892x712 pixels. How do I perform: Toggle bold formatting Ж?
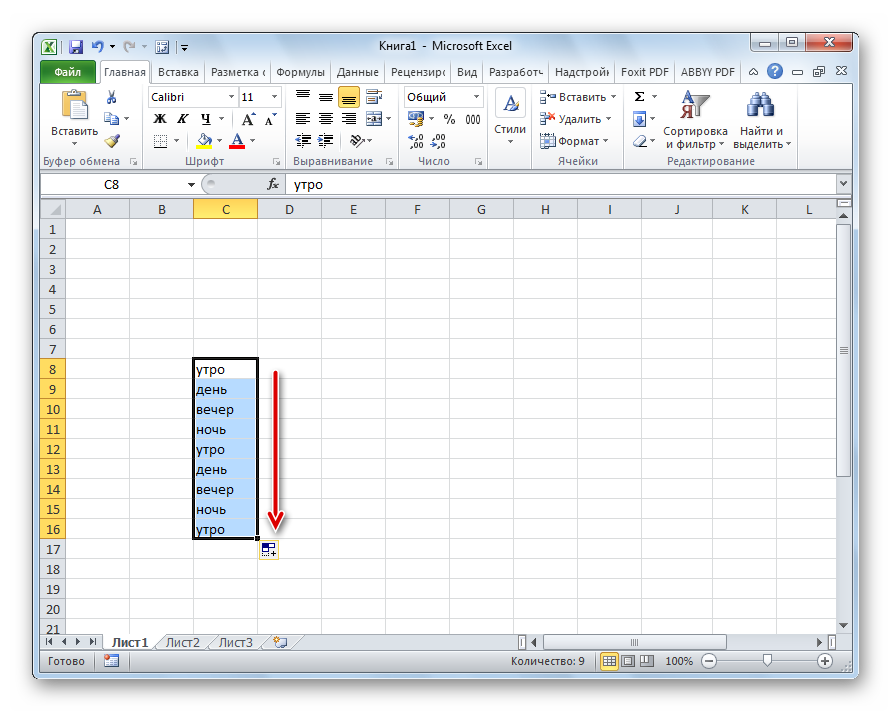[x=159, y=119]
